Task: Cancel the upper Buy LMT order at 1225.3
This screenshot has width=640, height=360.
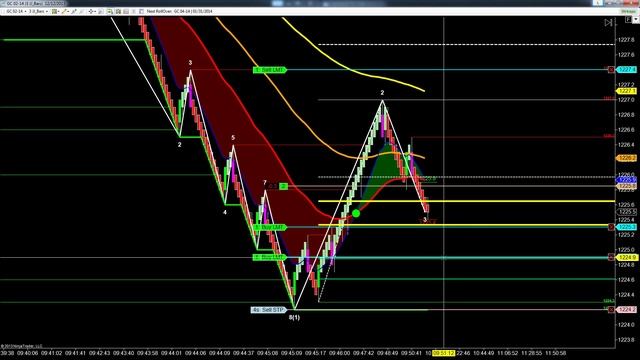Action: 611,227
